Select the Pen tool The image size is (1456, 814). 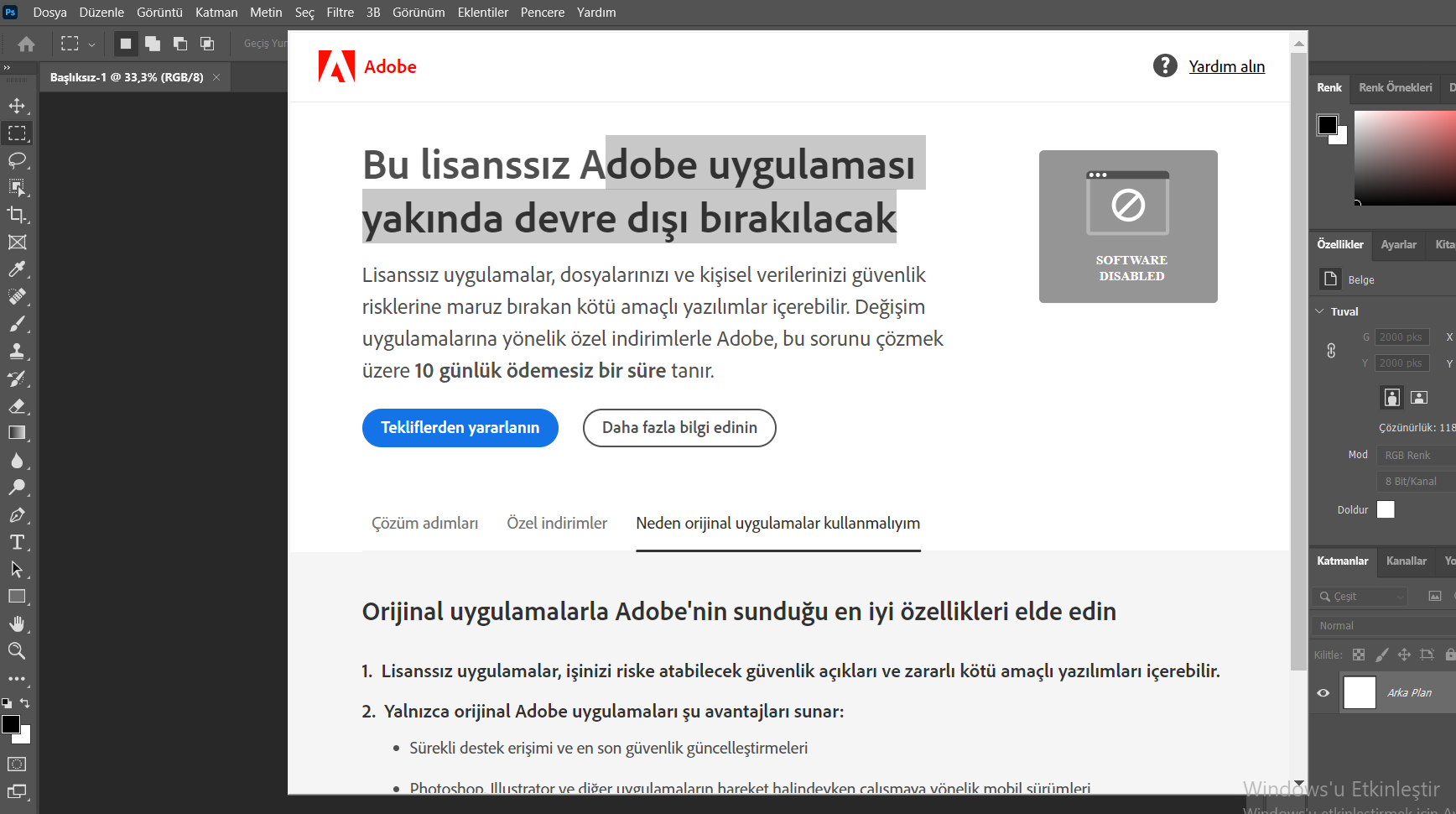(17, 515)
